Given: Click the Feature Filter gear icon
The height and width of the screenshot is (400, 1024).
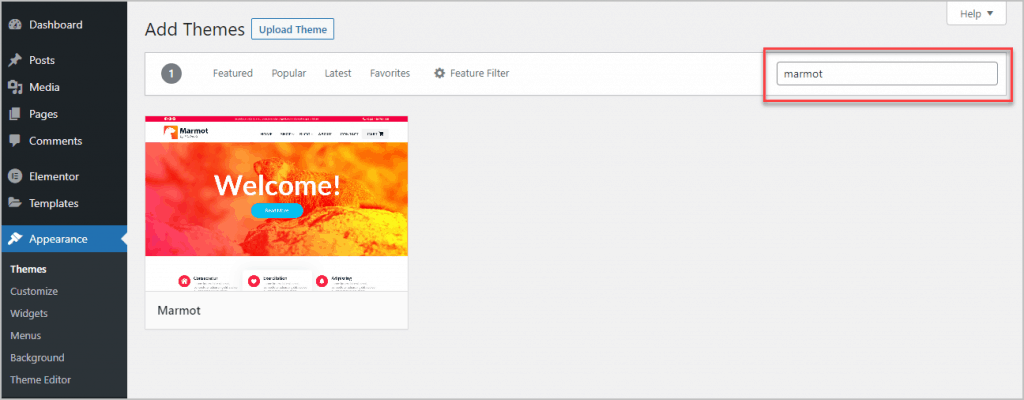Looking at the screenshot, I should [439, 73].
